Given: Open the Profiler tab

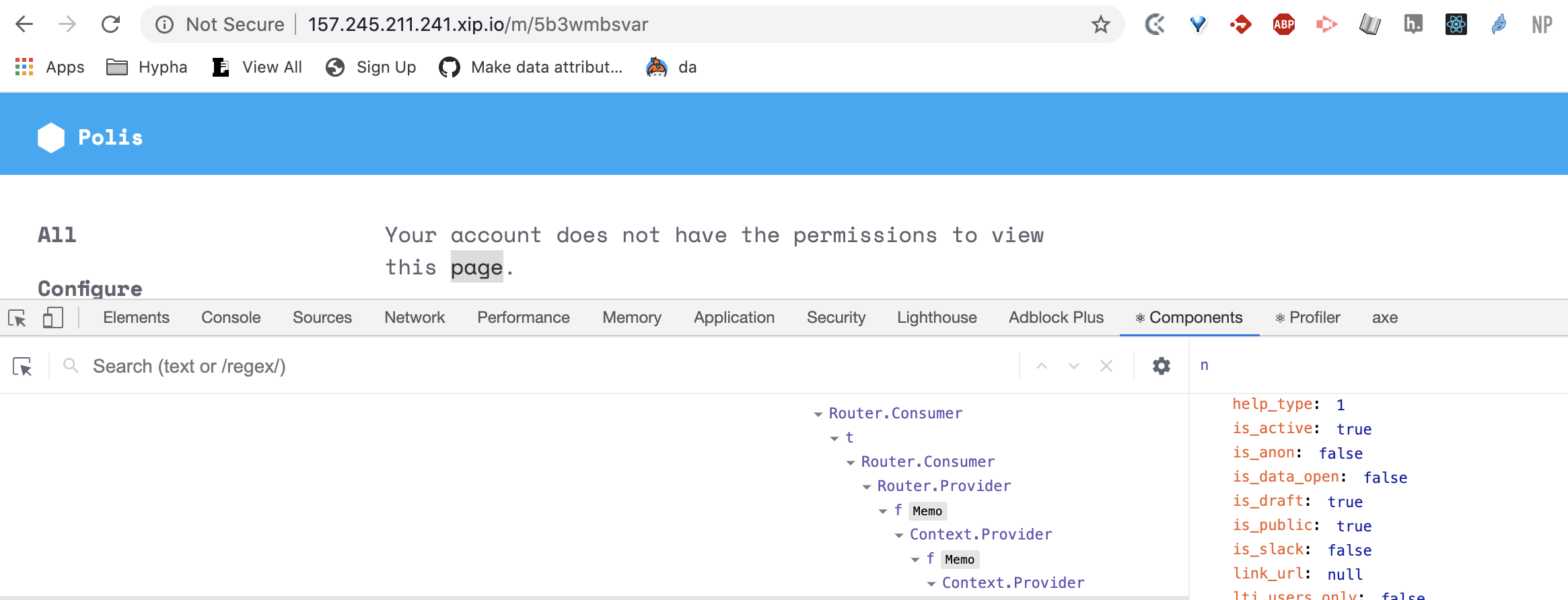Looking at the screenshot, I should tap(1308, 317).
